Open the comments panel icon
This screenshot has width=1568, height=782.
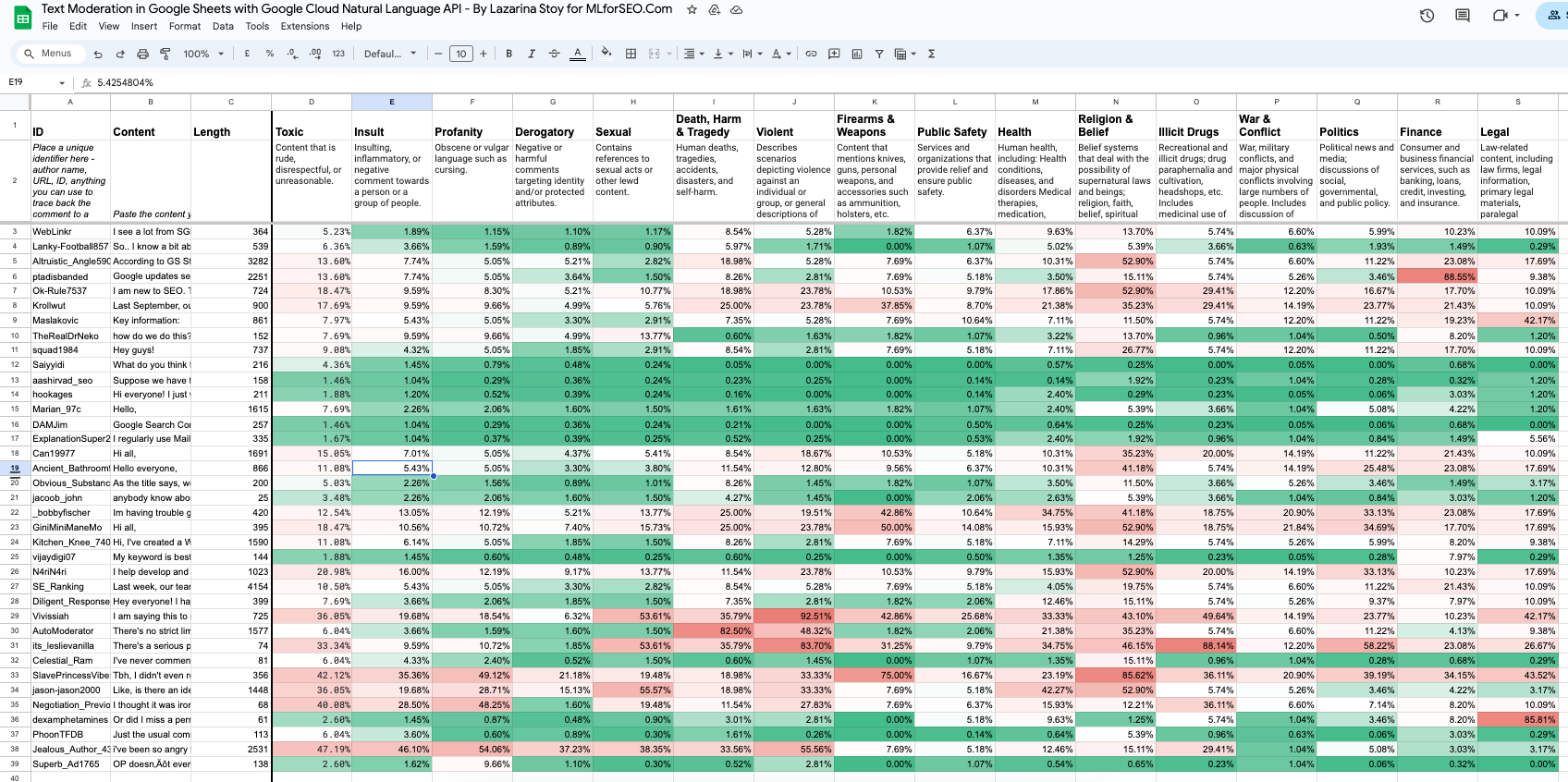coord(1463,16)
